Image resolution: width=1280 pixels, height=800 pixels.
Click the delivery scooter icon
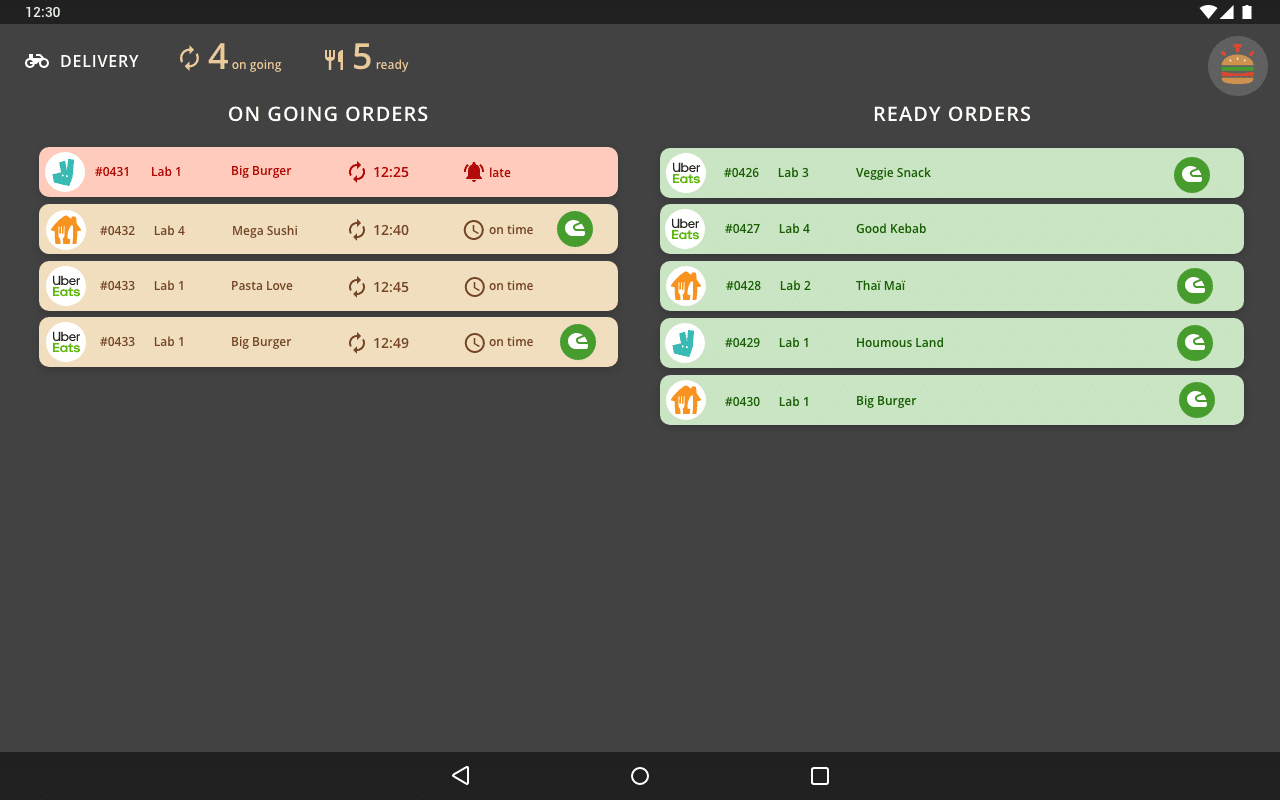tap(37, 61)
